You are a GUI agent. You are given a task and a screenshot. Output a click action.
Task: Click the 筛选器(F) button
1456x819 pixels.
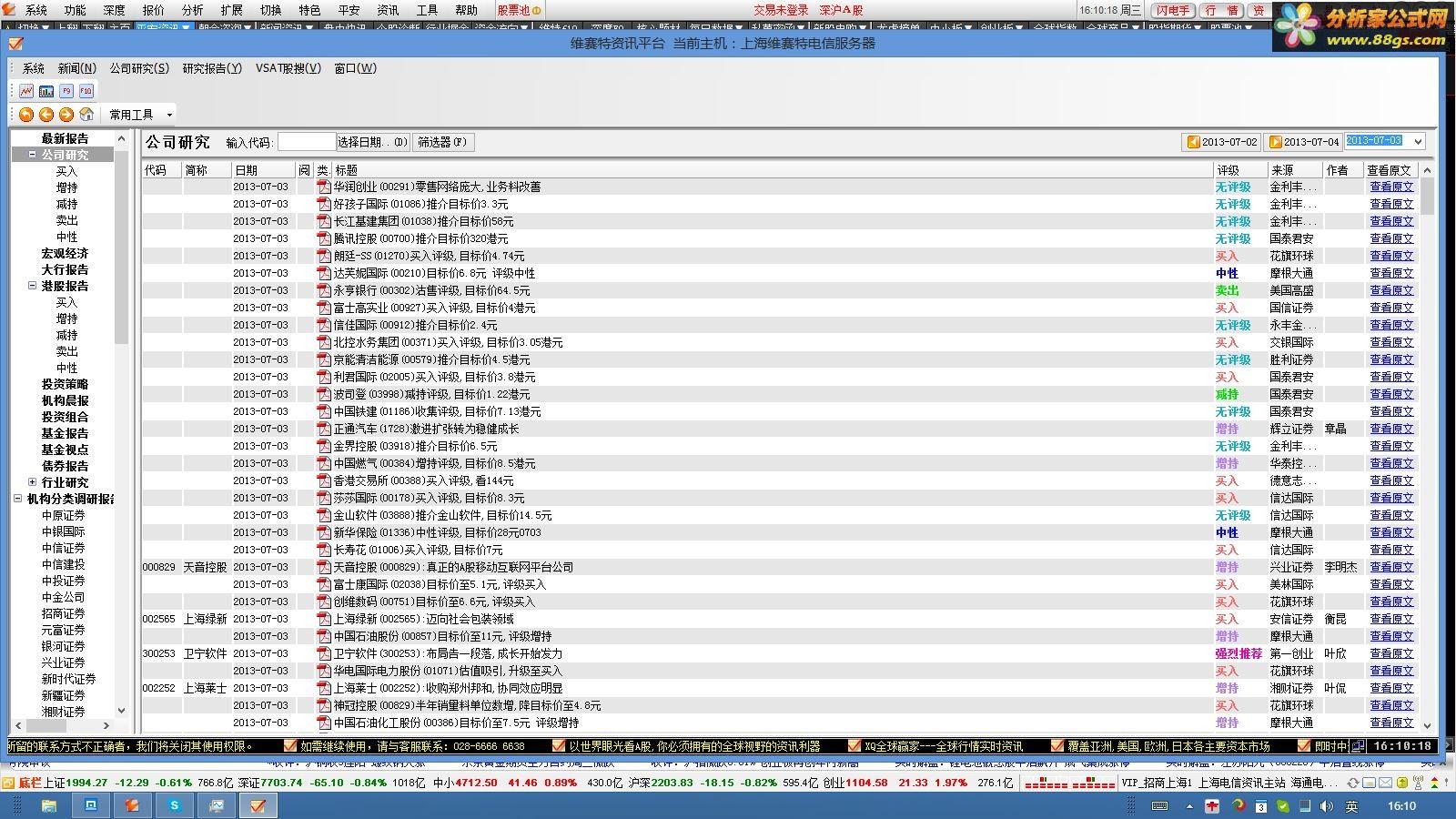[x=442, y=142]
